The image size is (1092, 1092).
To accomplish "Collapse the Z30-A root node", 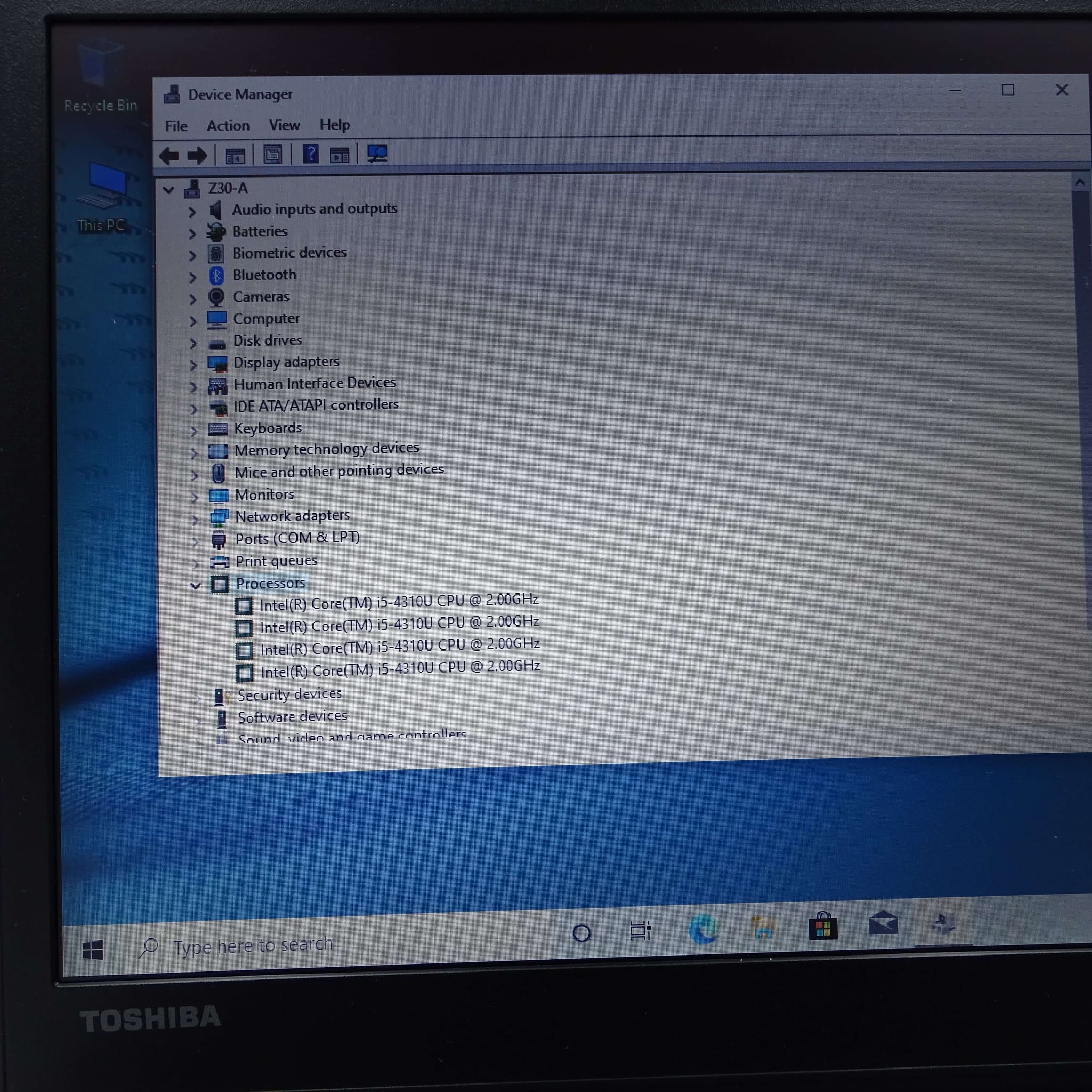I will (168, 189).
